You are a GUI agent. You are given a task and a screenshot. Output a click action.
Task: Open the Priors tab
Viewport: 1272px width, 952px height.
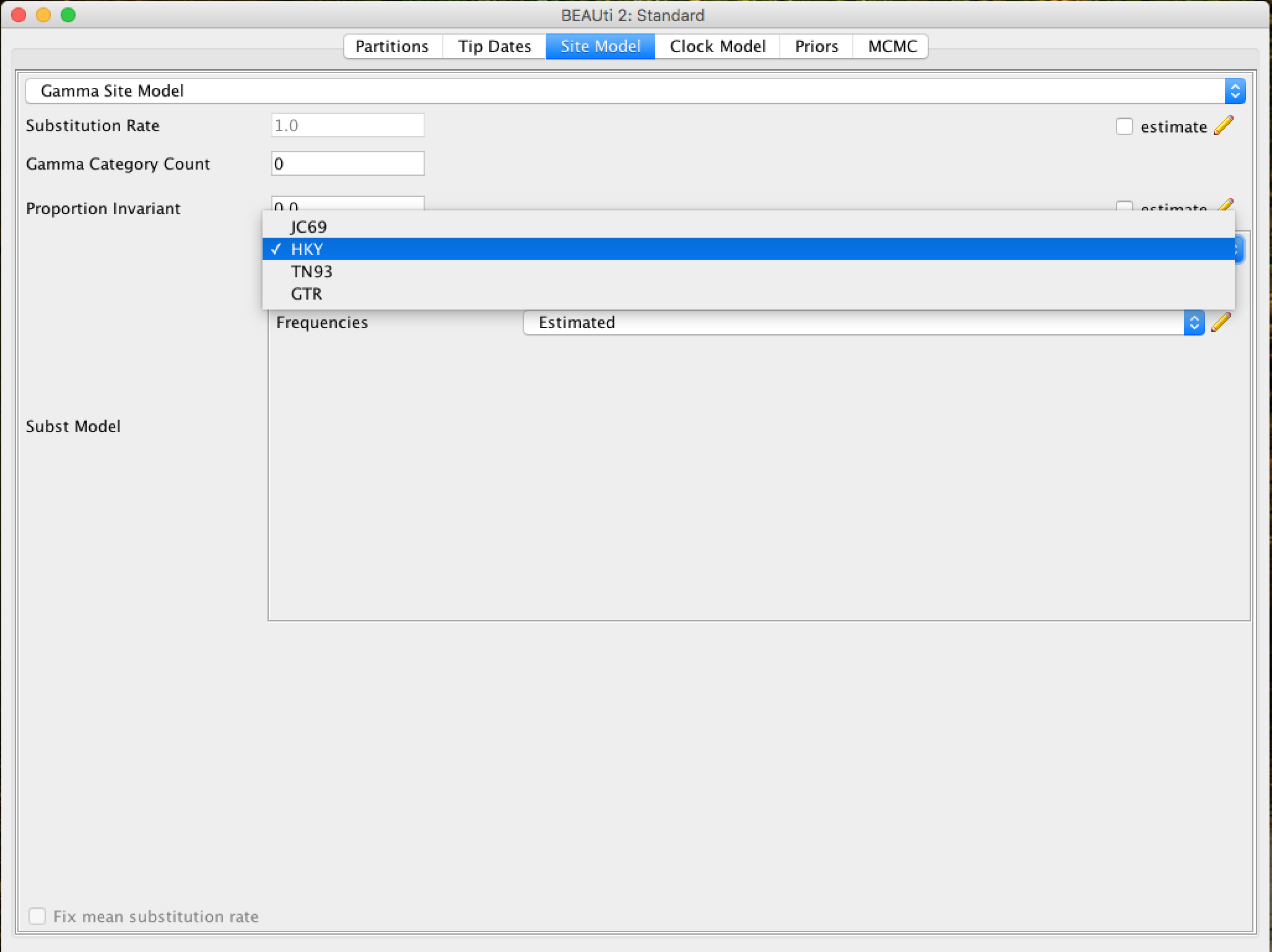(x=816, y=46)
